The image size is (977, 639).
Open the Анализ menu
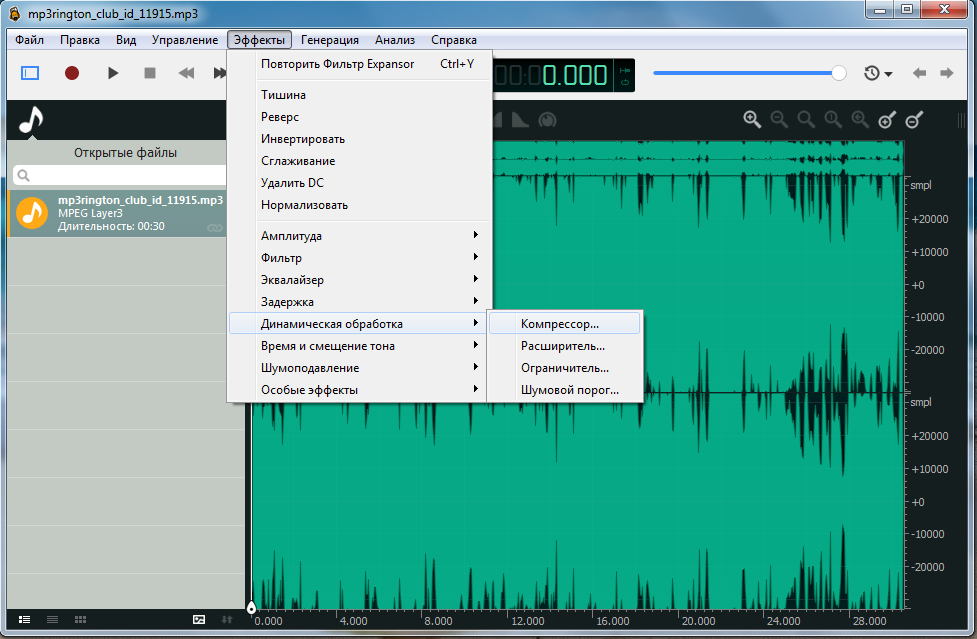(395, 39)
